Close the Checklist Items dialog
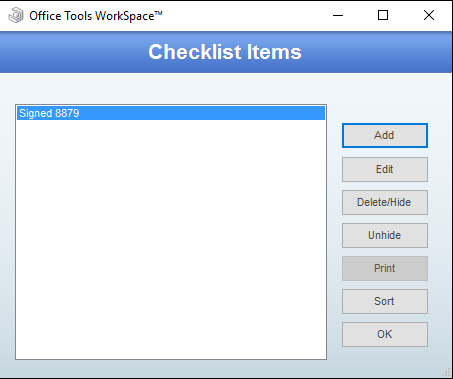 429,15
